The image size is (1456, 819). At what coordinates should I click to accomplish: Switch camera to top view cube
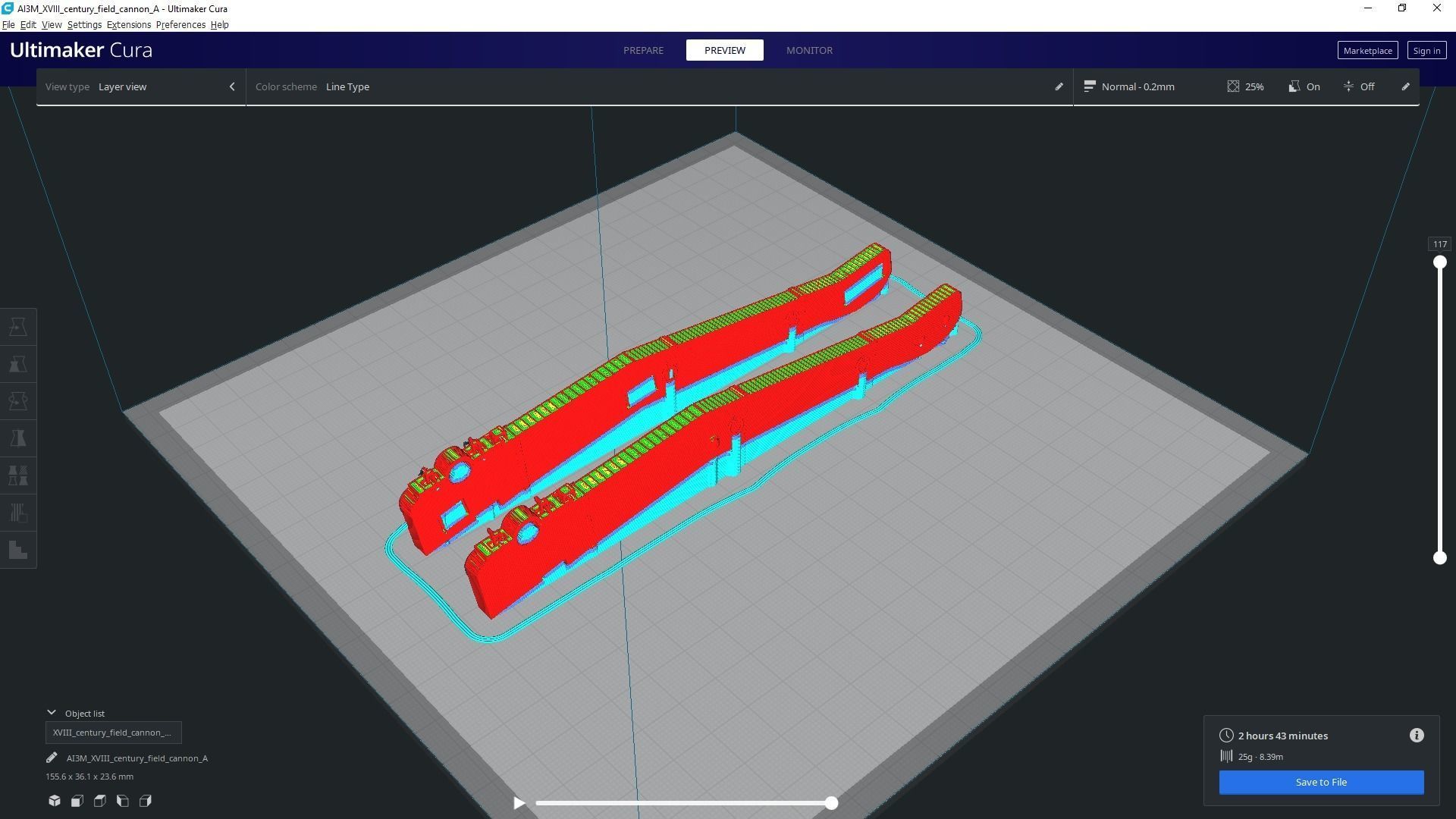[x=100, y=801]
